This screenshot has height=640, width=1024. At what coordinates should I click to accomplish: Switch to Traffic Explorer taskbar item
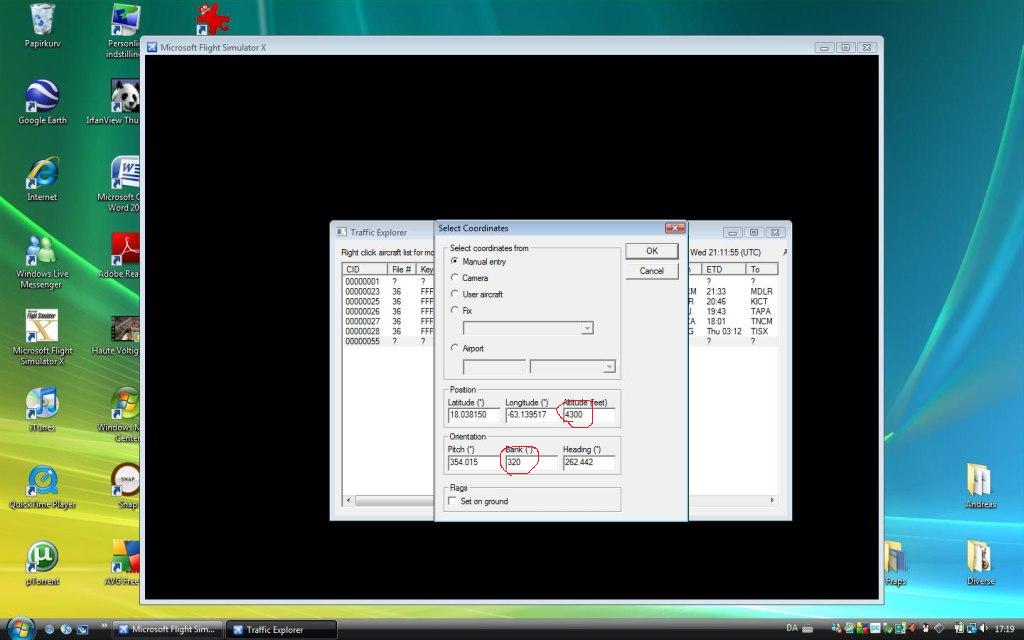click(x=280, y=629)
